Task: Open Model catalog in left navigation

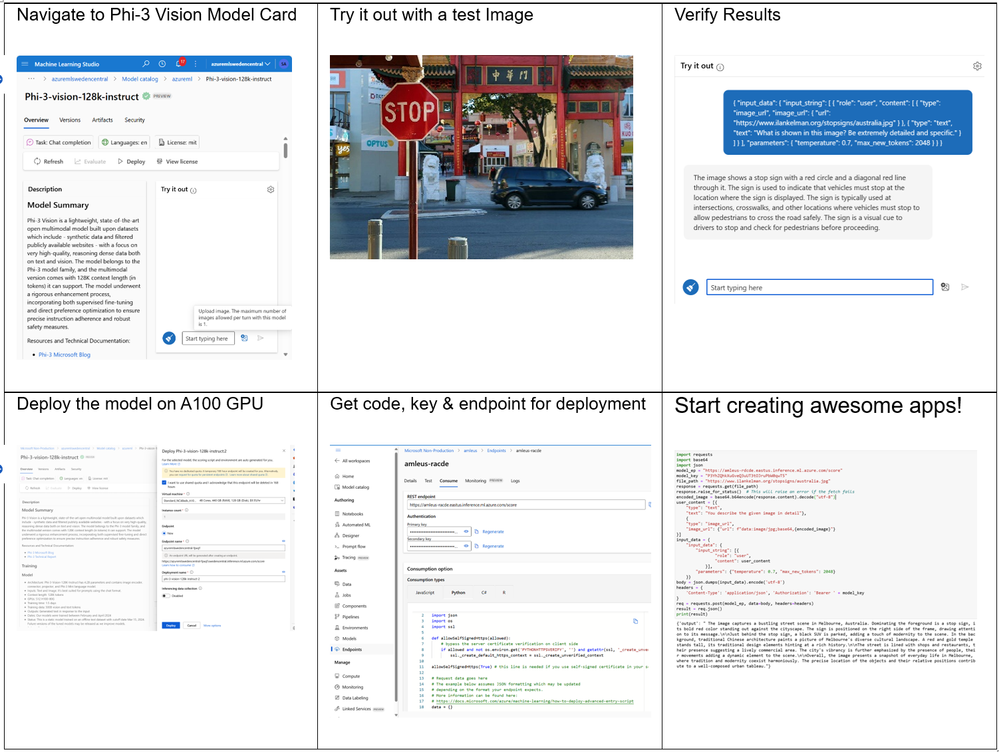Action: click(352, 487)
